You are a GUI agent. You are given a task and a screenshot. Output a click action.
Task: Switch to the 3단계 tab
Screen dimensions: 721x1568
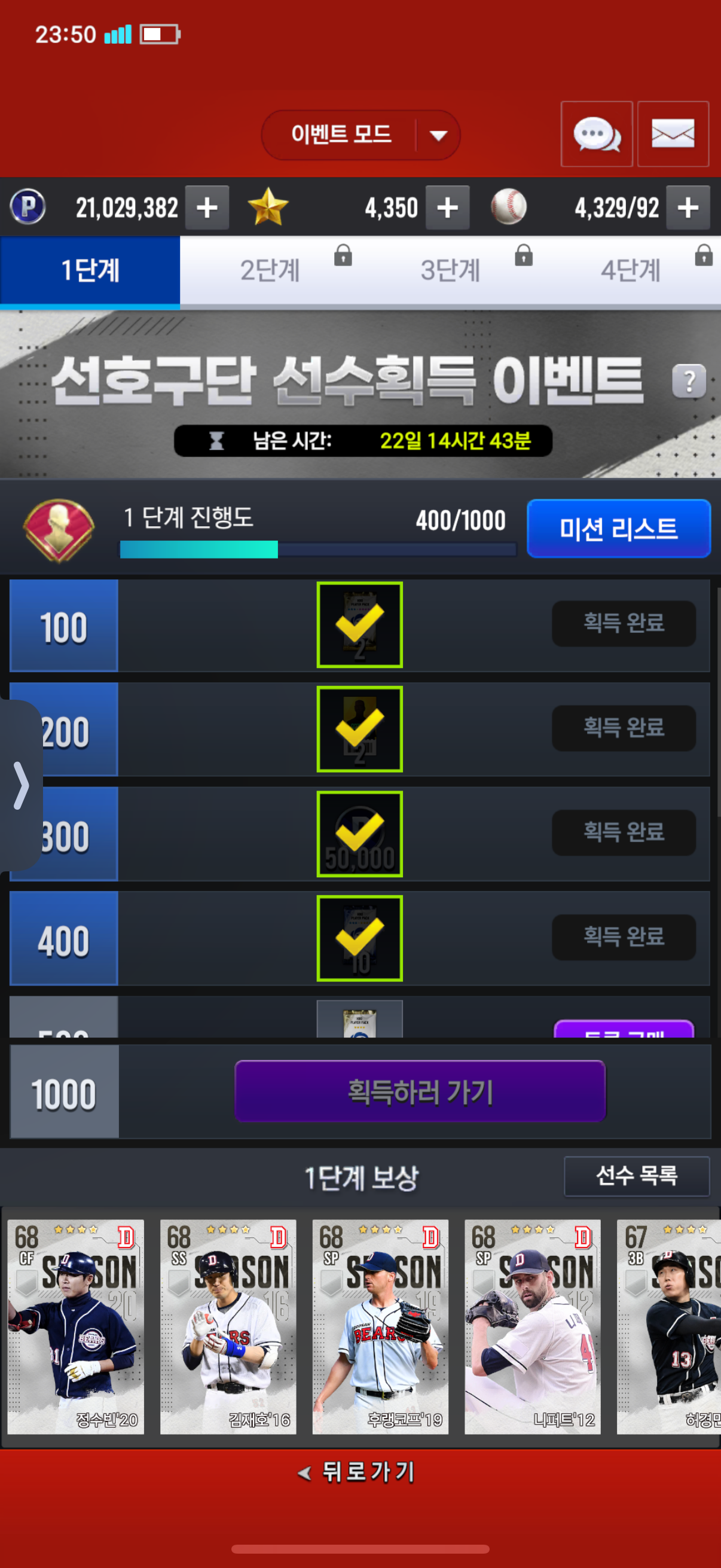tap(451, 270)
